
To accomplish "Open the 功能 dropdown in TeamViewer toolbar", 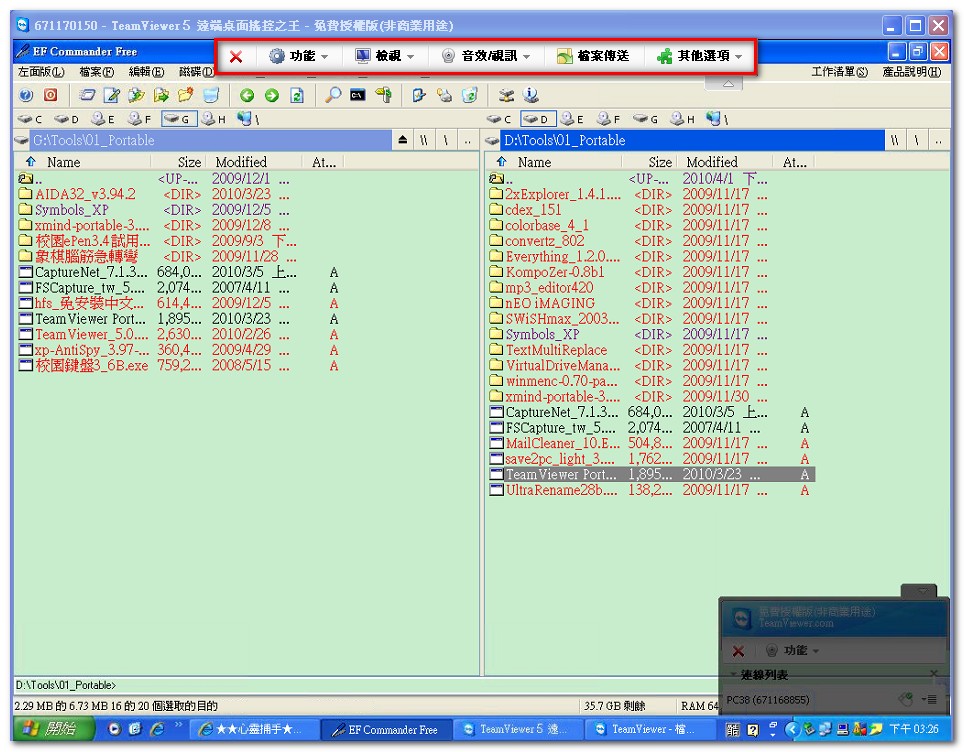I will pos(298,57).
